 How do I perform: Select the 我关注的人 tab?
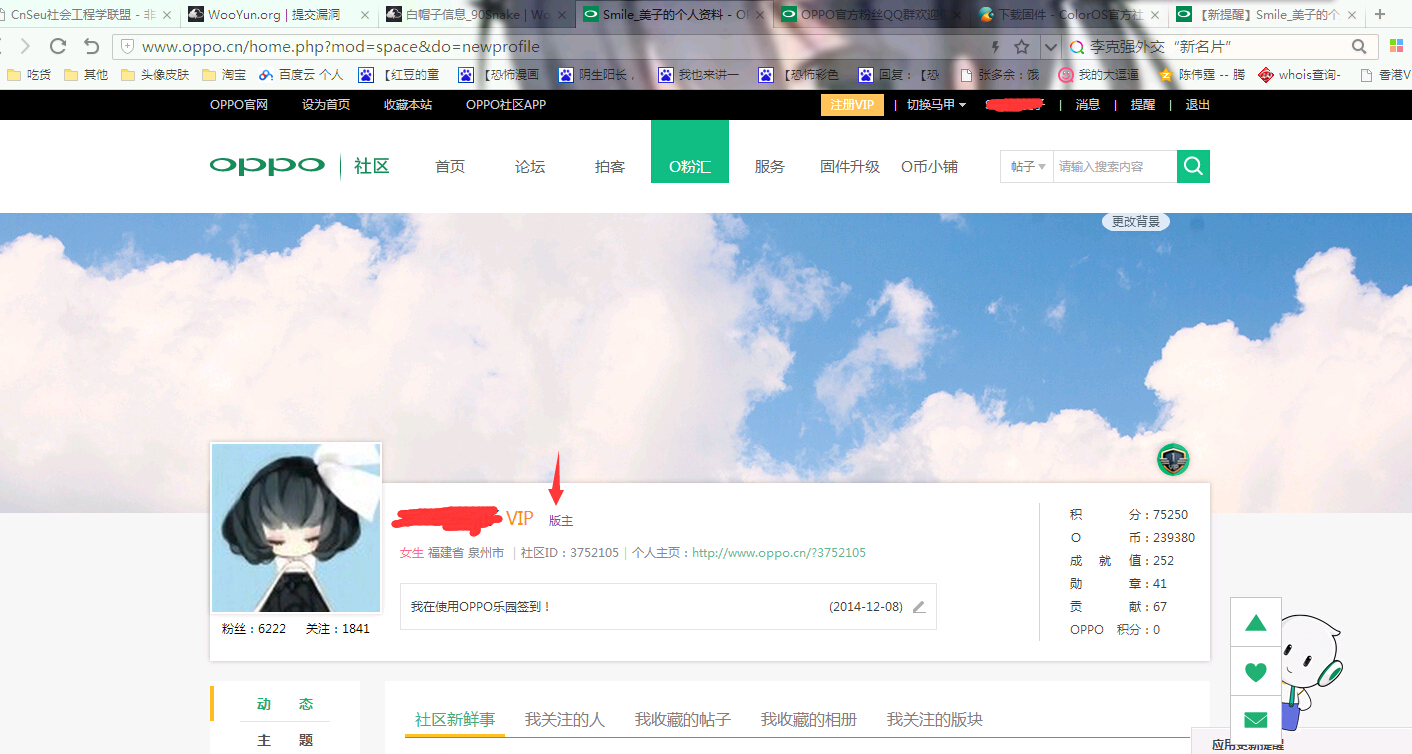click(565, 720)
